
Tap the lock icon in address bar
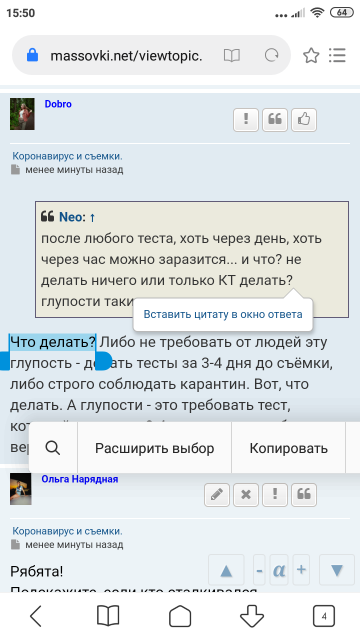point(32,55)
